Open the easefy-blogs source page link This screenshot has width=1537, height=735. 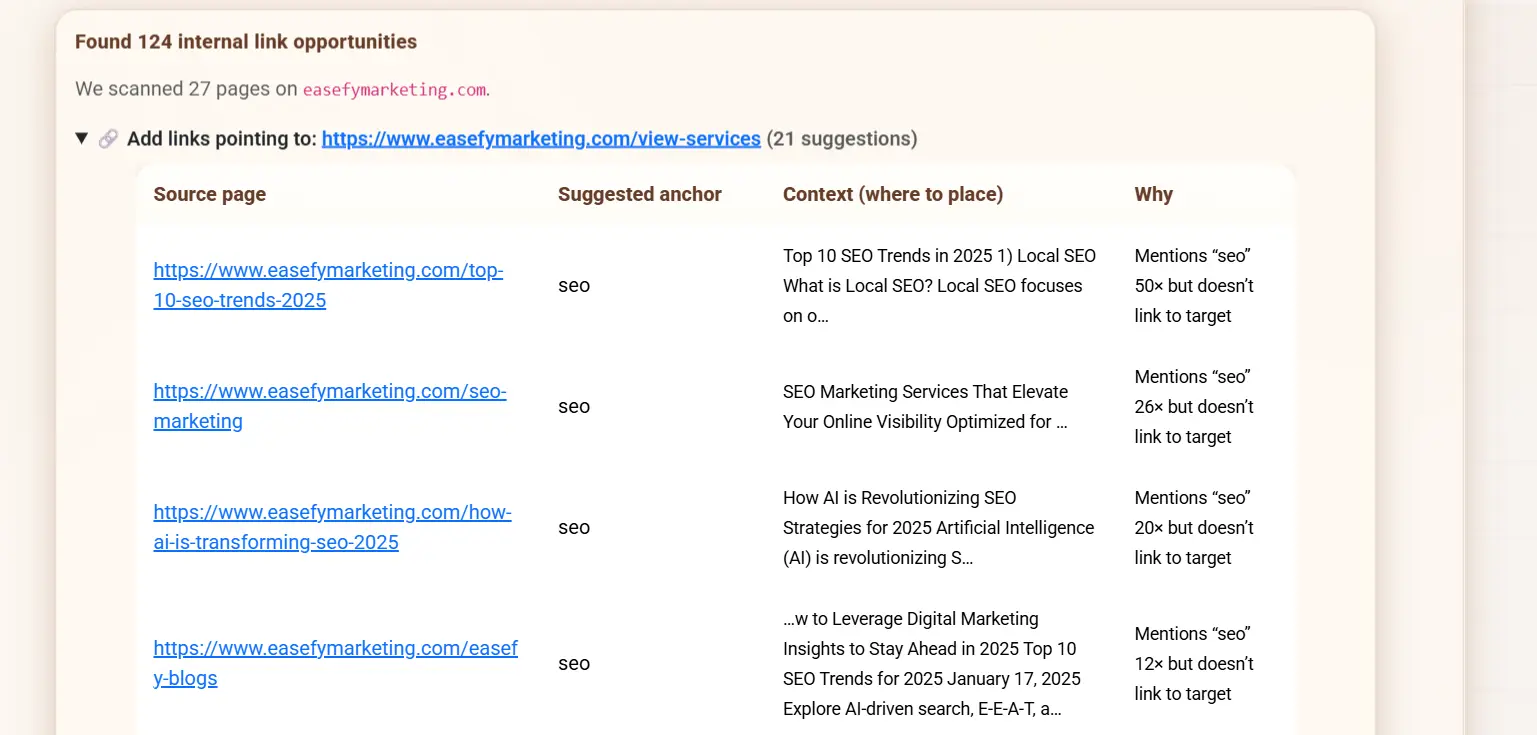pyautogui.click(x=335, y=663)
